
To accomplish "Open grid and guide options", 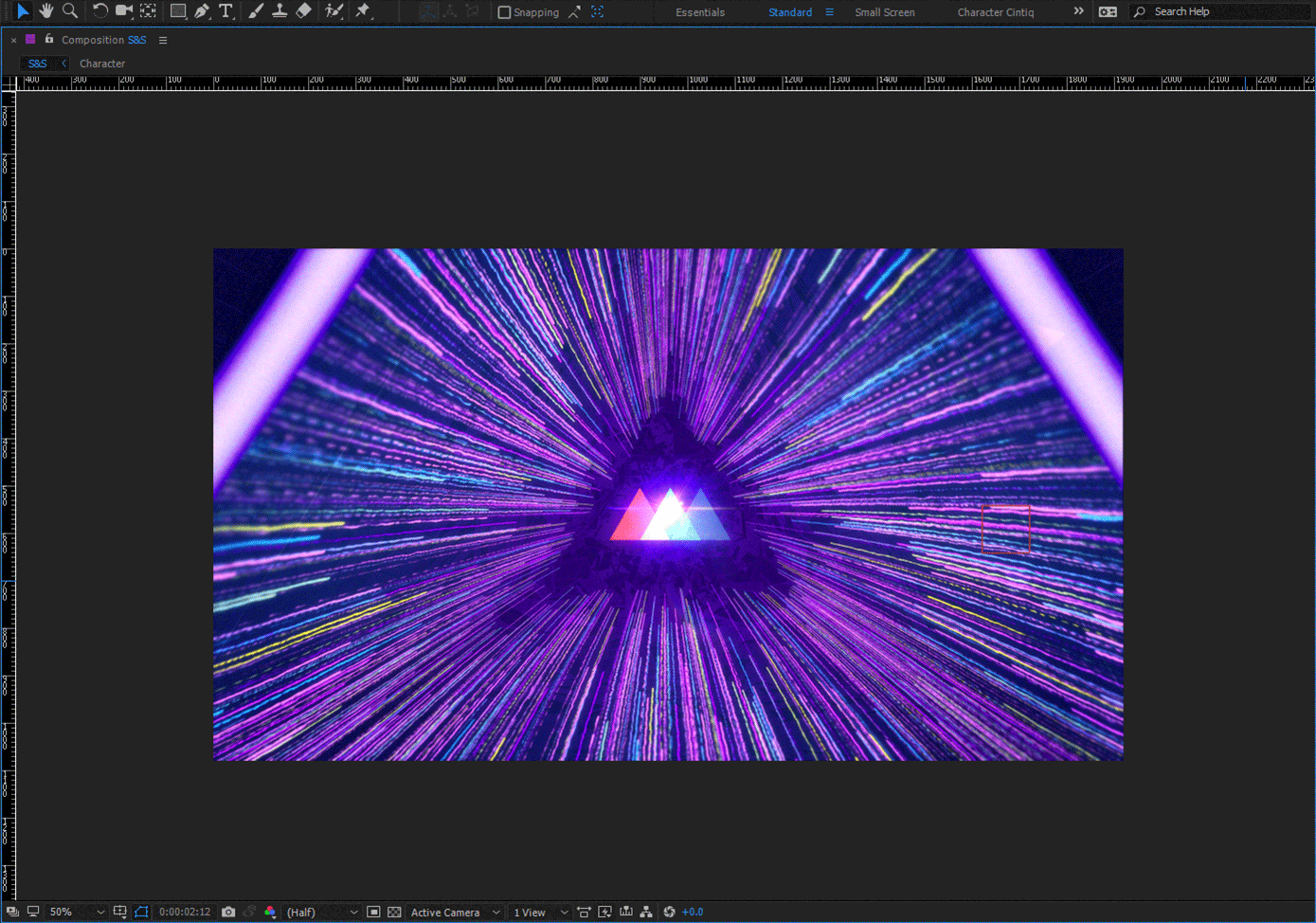I will coord(119,912).
